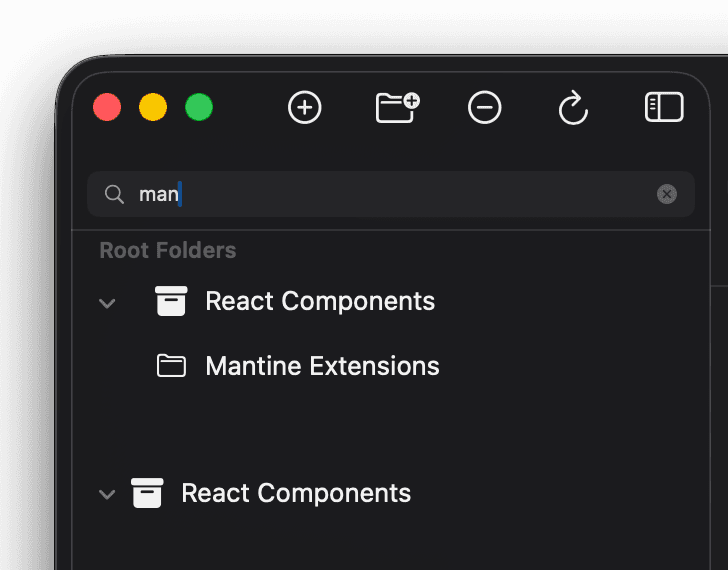Toggle the sidebar panel icon

(664, 107)
